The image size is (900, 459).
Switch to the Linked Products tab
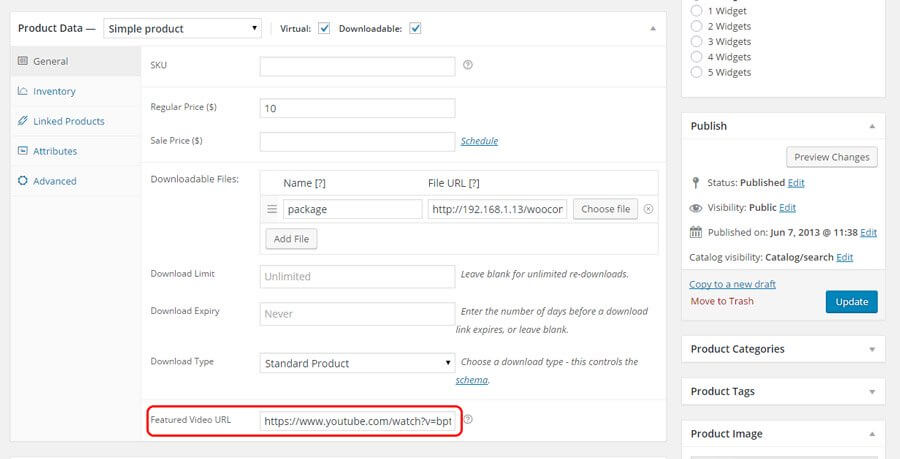[68, 121]
